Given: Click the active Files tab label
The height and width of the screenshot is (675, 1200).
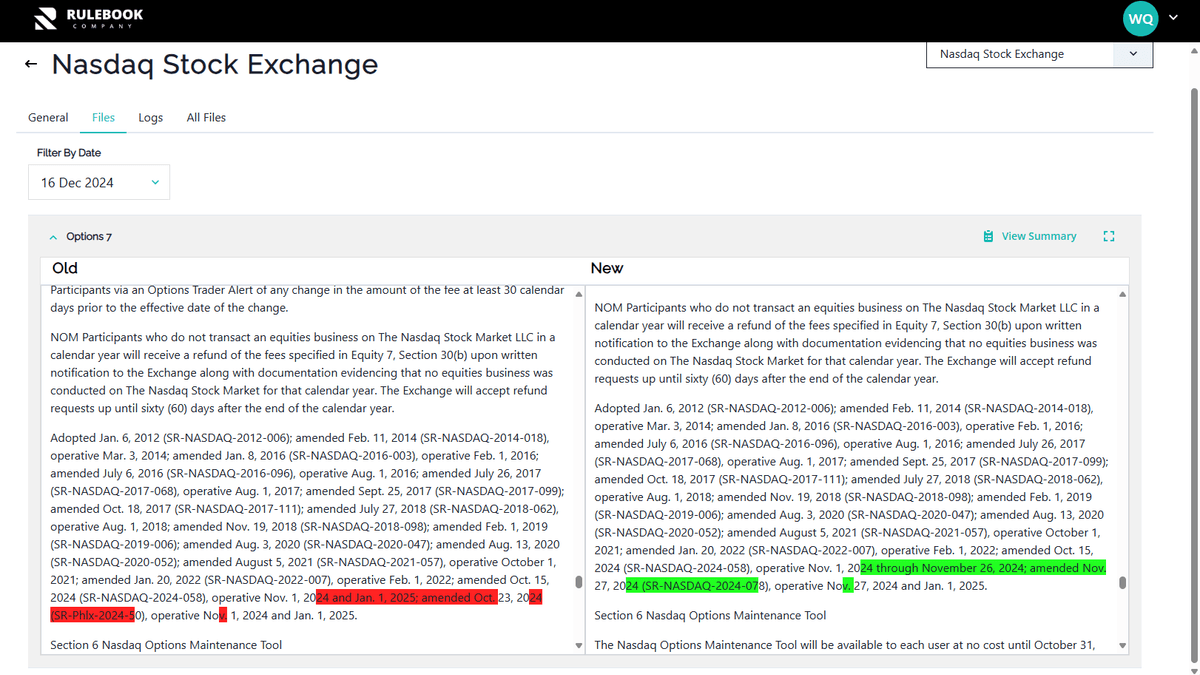Looking at the screenshot, I should [102, 117].
